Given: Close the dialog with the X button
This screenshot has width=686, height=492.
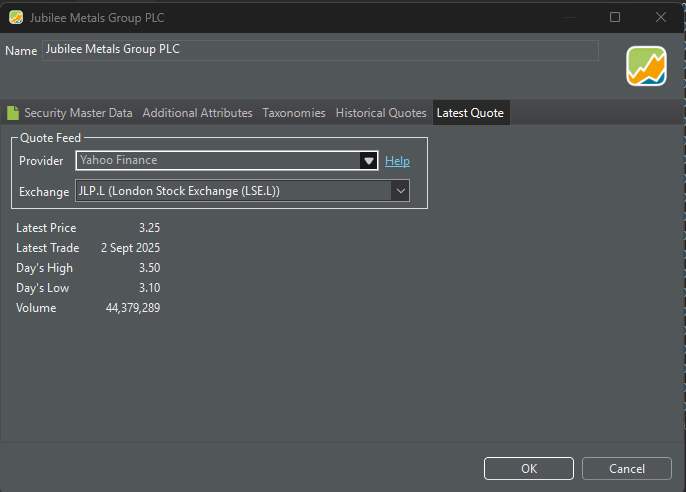Looking at the screenshot, I should [661, 17].
